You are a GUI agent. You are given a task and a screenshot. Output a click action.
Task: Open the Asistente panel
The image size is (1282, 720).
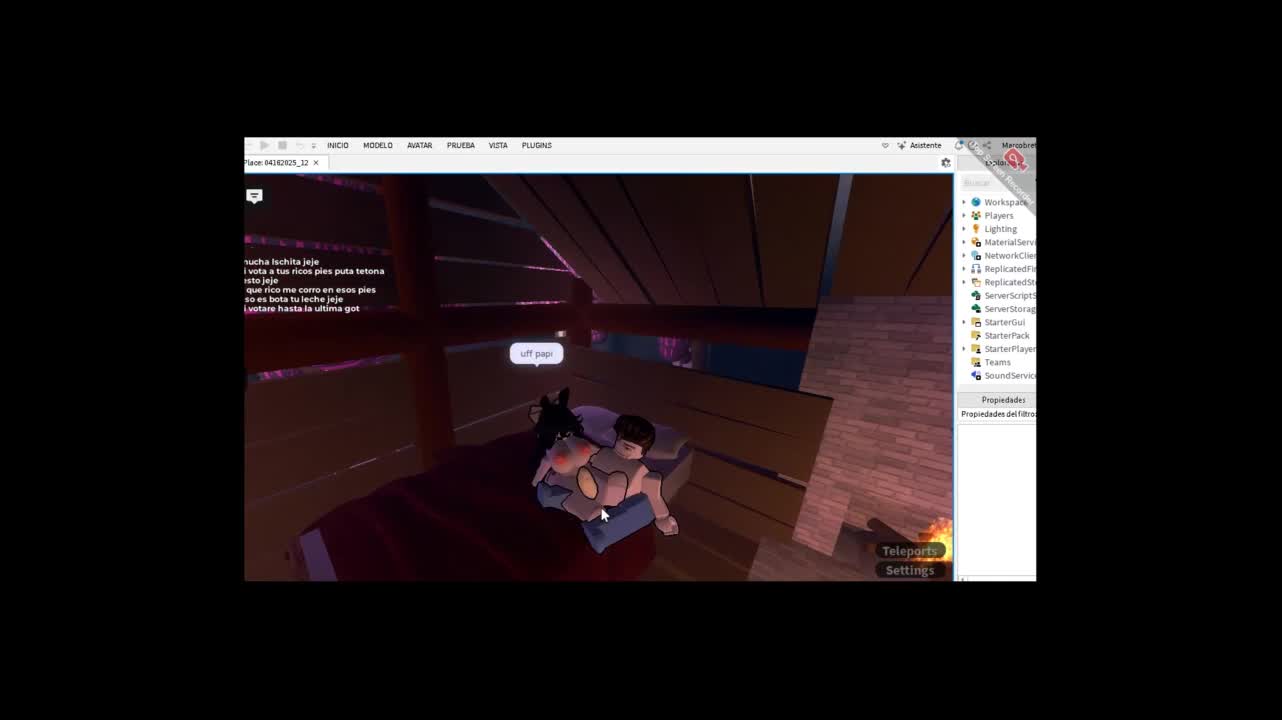(x=920, y=146)
